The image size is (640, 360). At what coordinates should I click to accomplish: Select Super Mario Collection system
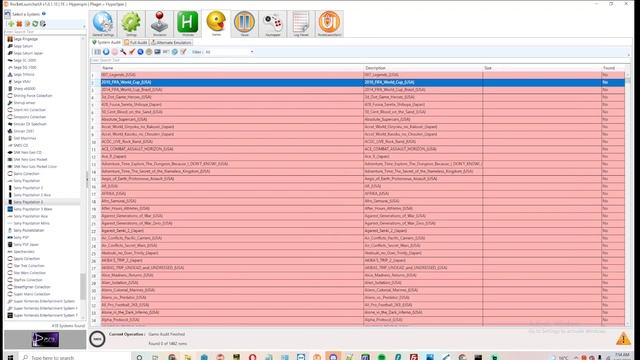(x=32, y=294)
